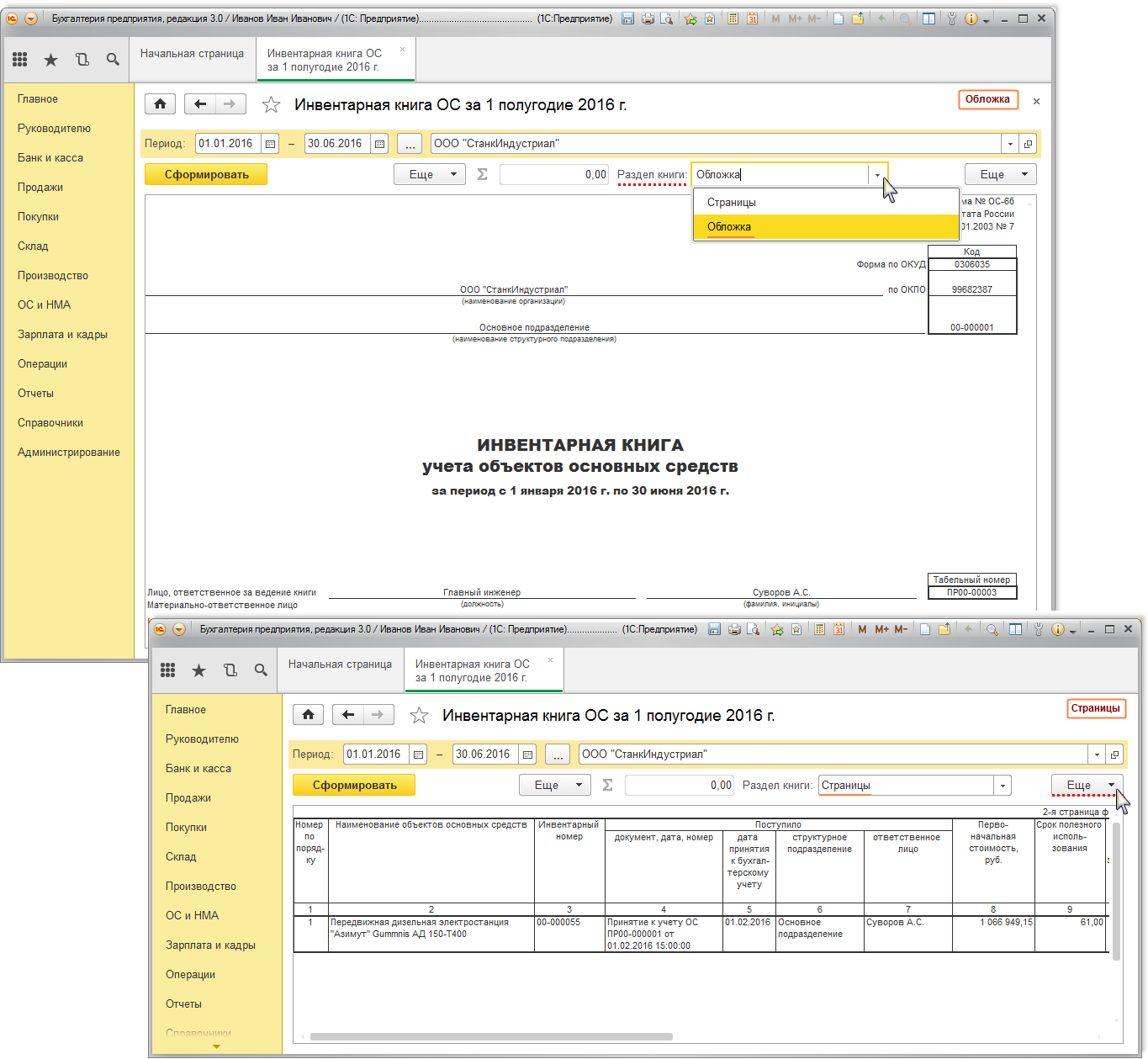This screenshot has width=1148, height=1059.
Task: Open the calendar for end date 30.06.2016 in the lower window
Action: (x=527, y=755)
